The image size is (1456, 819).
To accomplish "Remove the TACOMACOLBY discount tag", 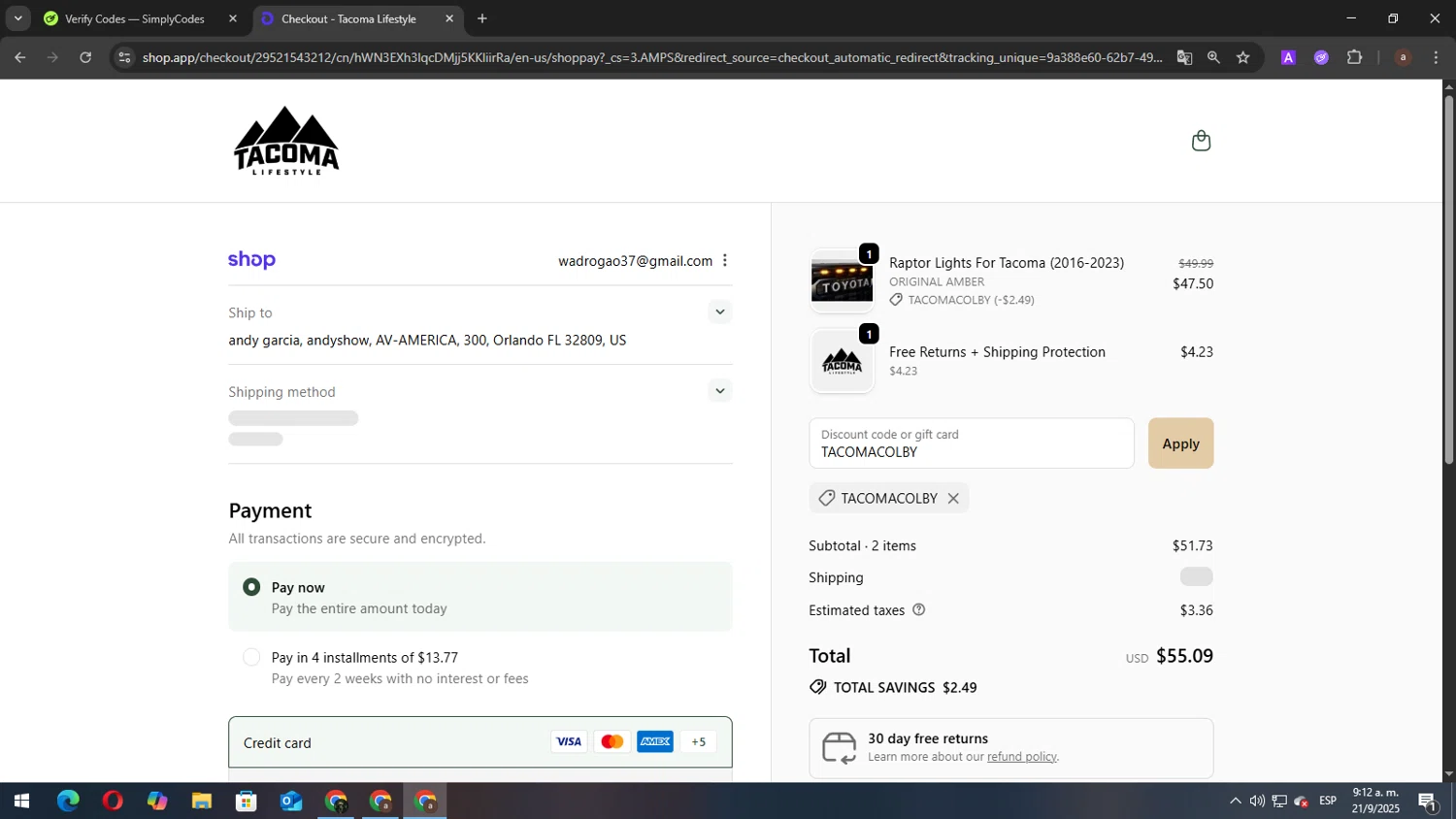I will point(953,498).
